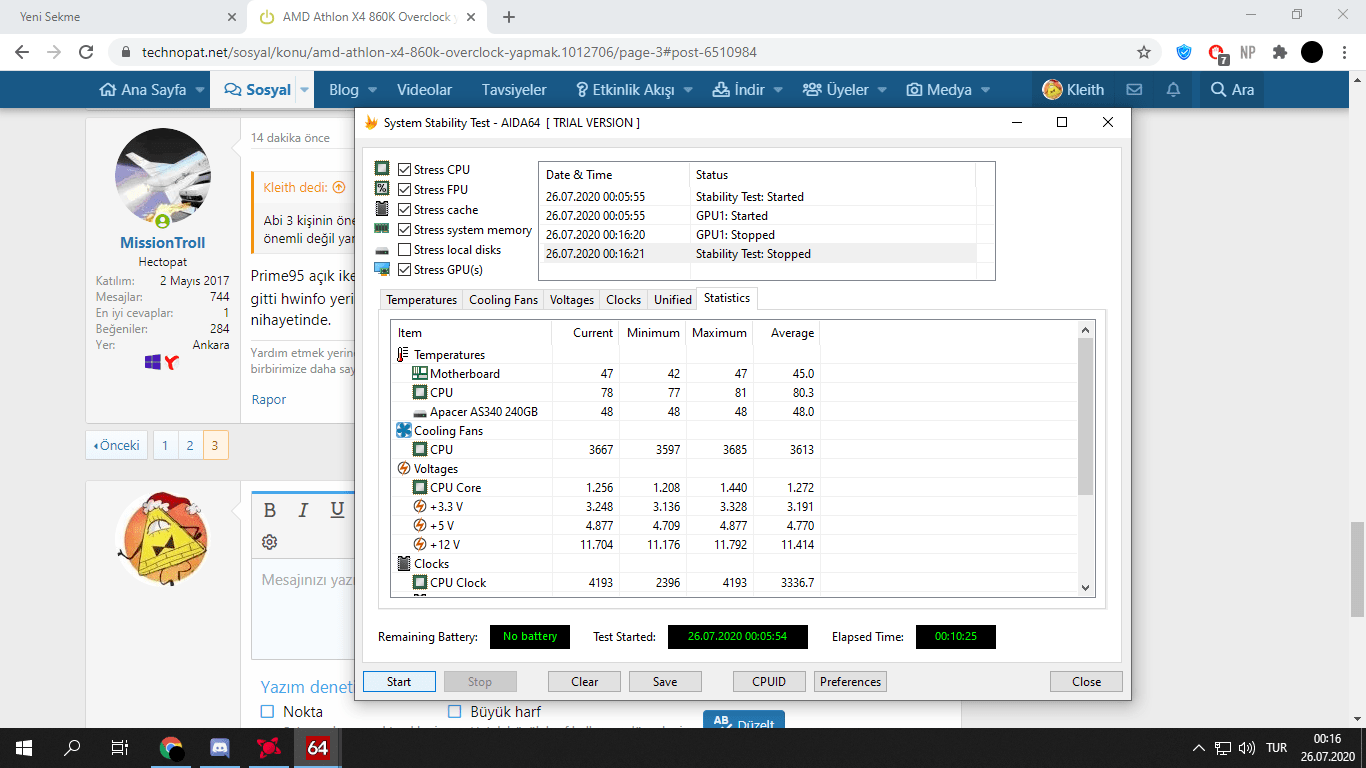Open Discord from the taskbar
Screen dimensions: 1366x768
point(220,747)
